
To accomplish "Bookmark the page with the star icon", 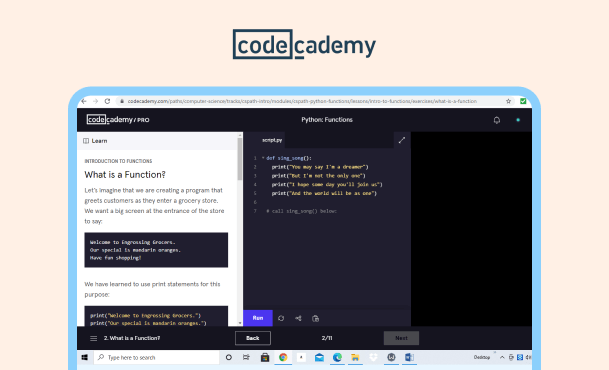I will (x=508, y=101).
